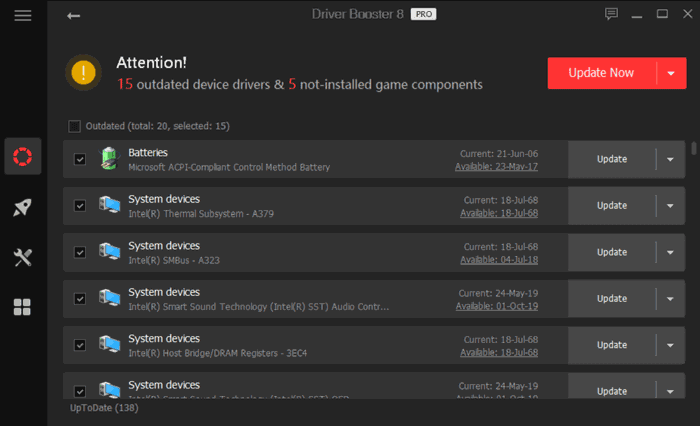Open the Action Center grid icon
This screenshot has height=426, width=700.
(22, 307)
